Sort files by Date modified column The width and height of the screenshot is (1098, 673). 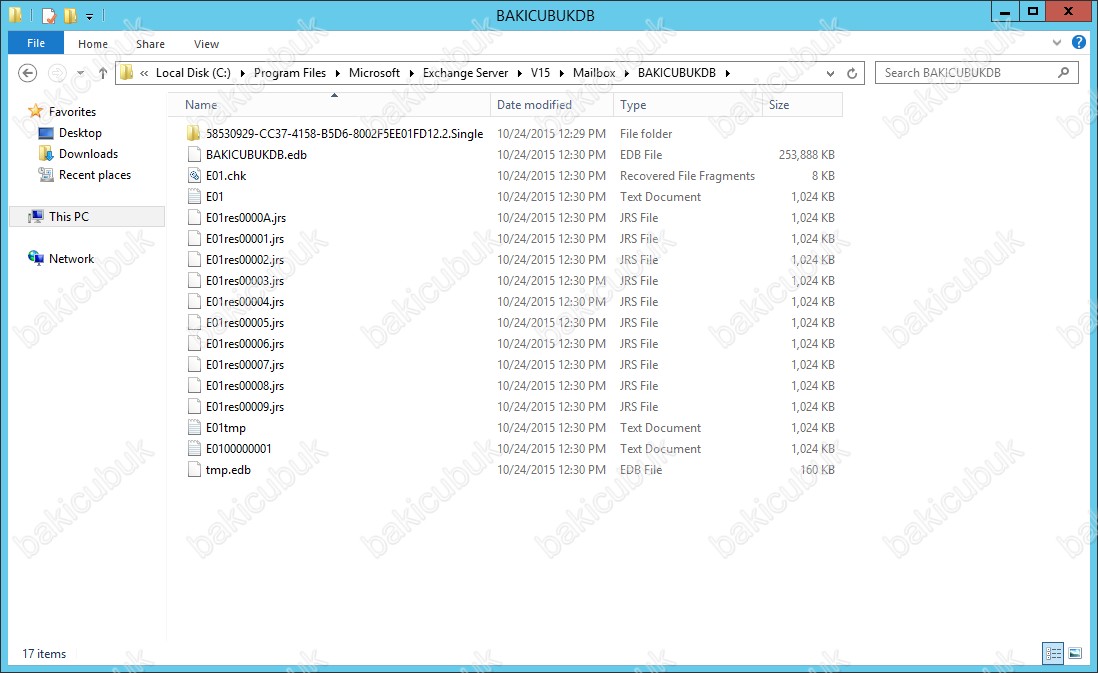(x=552, y=105)
